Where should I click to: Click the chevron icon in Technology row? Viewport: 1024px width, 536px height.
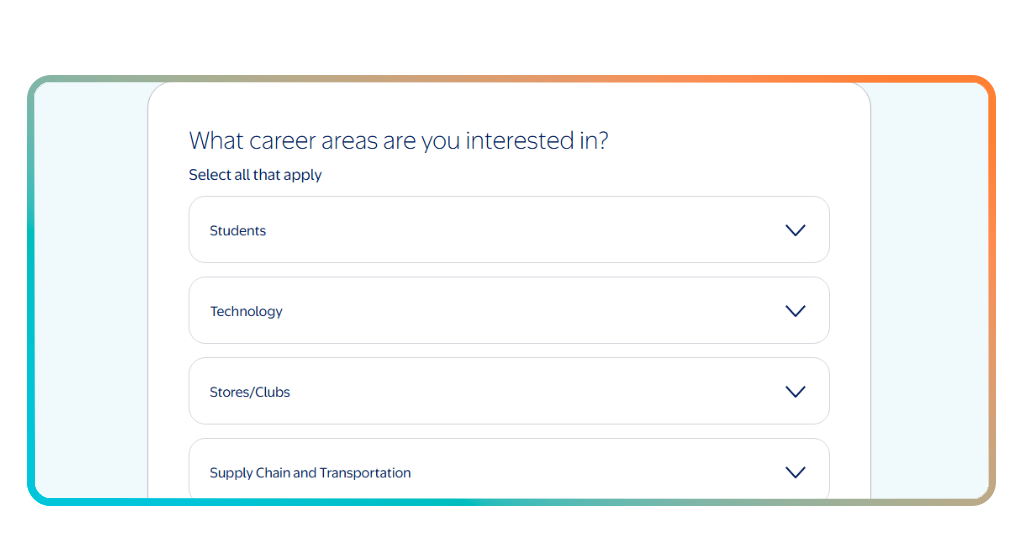(x=795, y=311)
